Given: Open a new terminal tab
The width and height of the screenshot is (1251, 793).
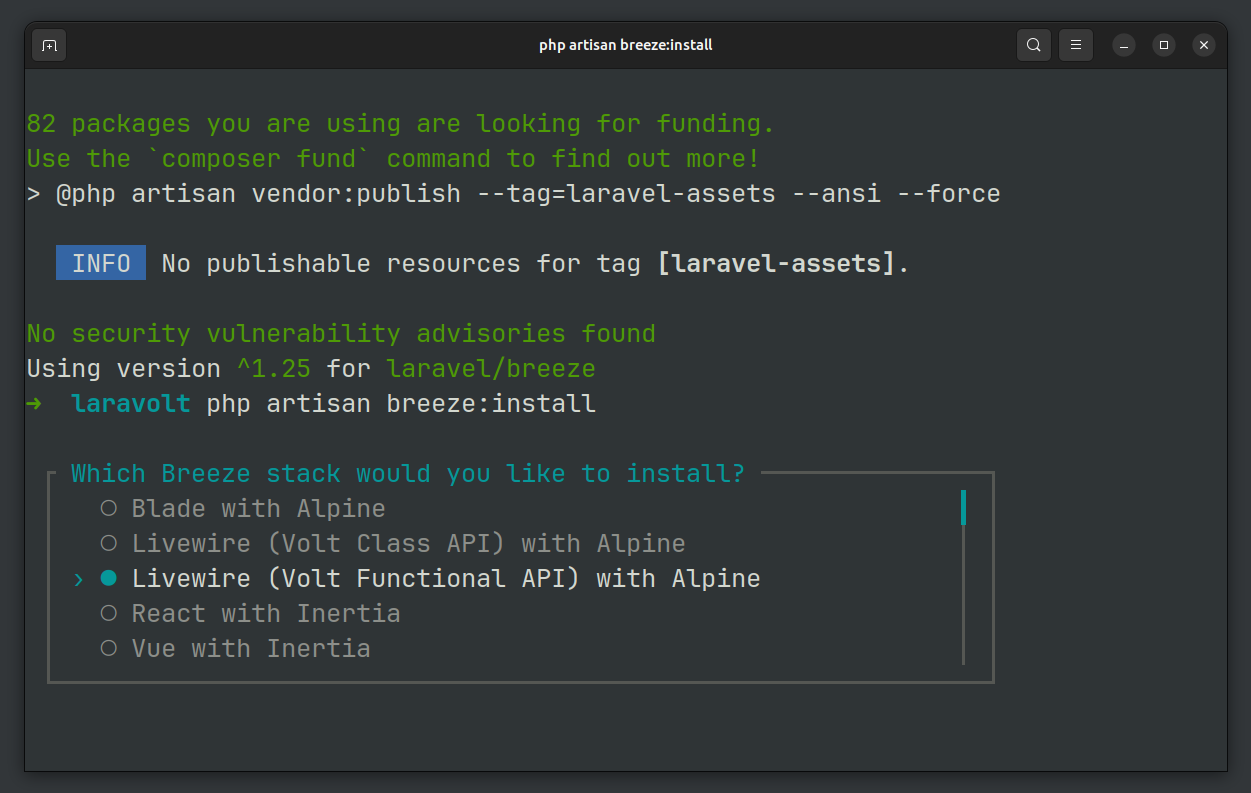Looking at the screenshot, I should click(x=49, y=45).
